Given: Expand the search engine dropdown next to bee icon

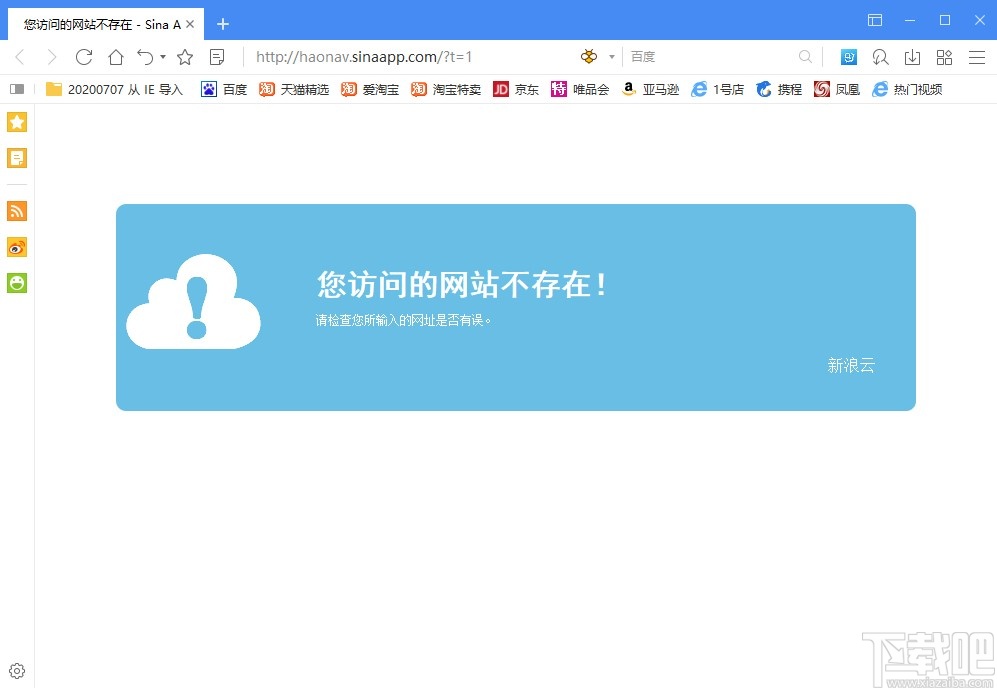Looking at the screenshot, I should [610, 57].
